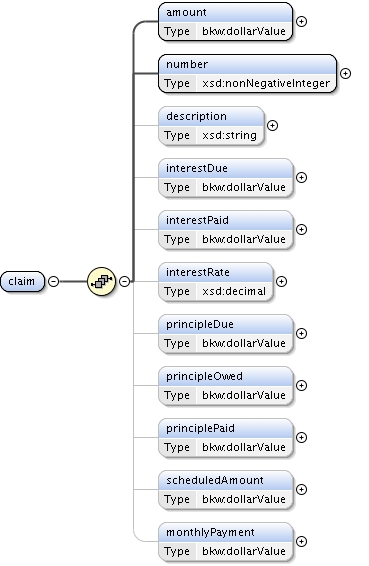Expand the scheduledAmount element
The width and height of the screenshot is (369, 566).
click(301, 489)
